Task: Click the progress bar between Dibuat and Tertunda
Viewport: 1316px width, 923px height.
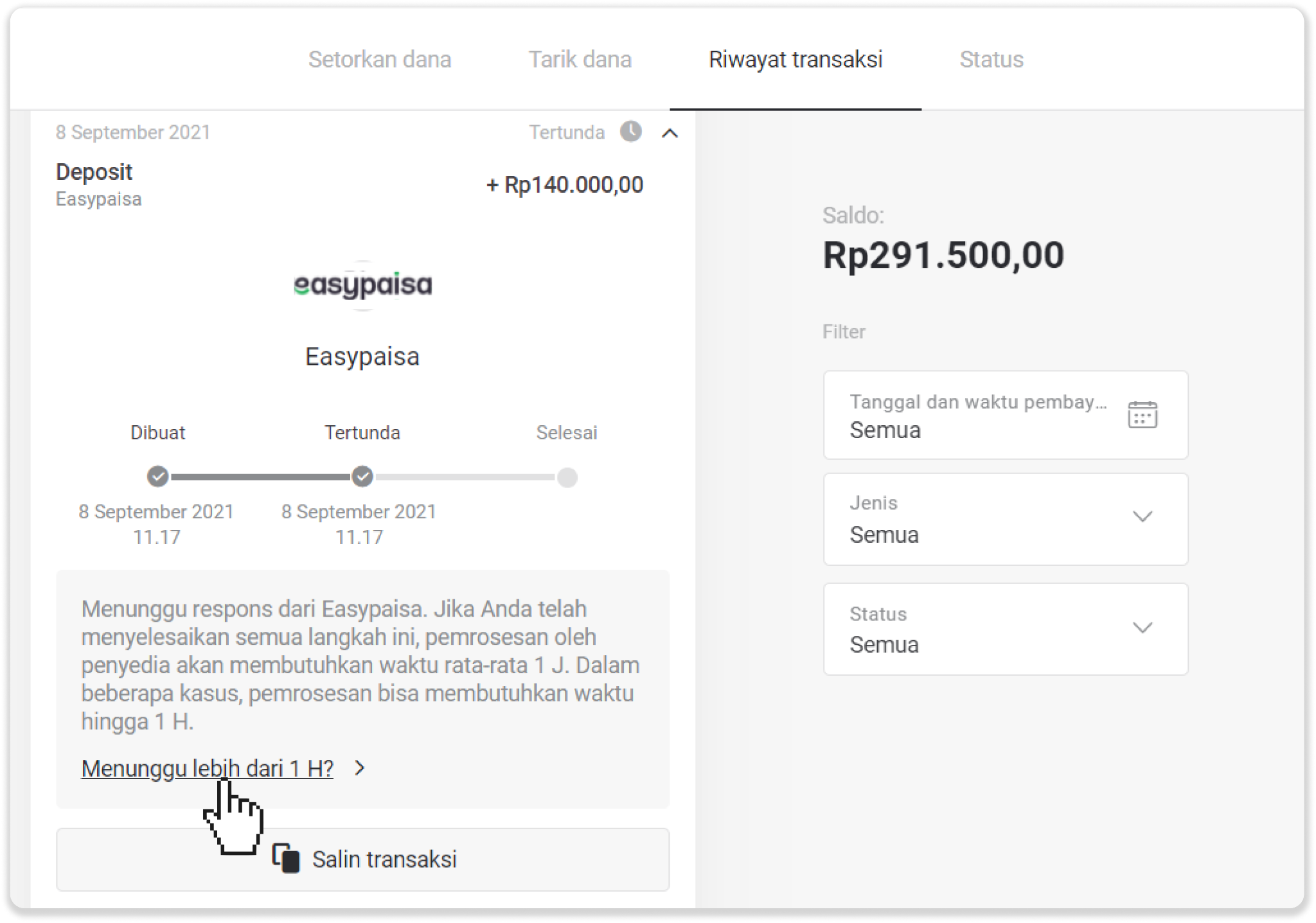Action: point(260,477)
